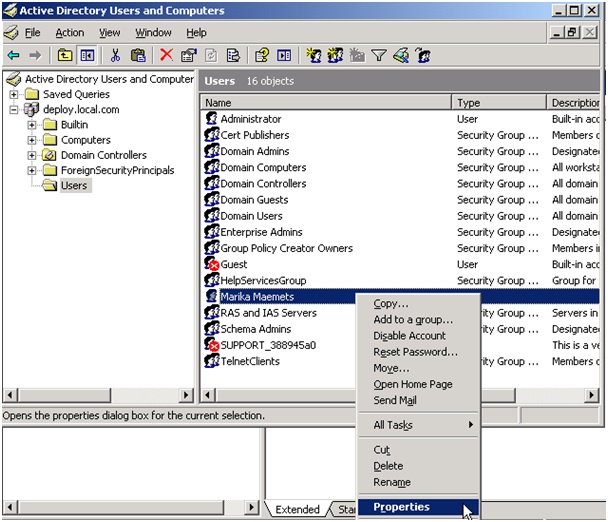Click the list pane right scroll arrow

[592, 395]
